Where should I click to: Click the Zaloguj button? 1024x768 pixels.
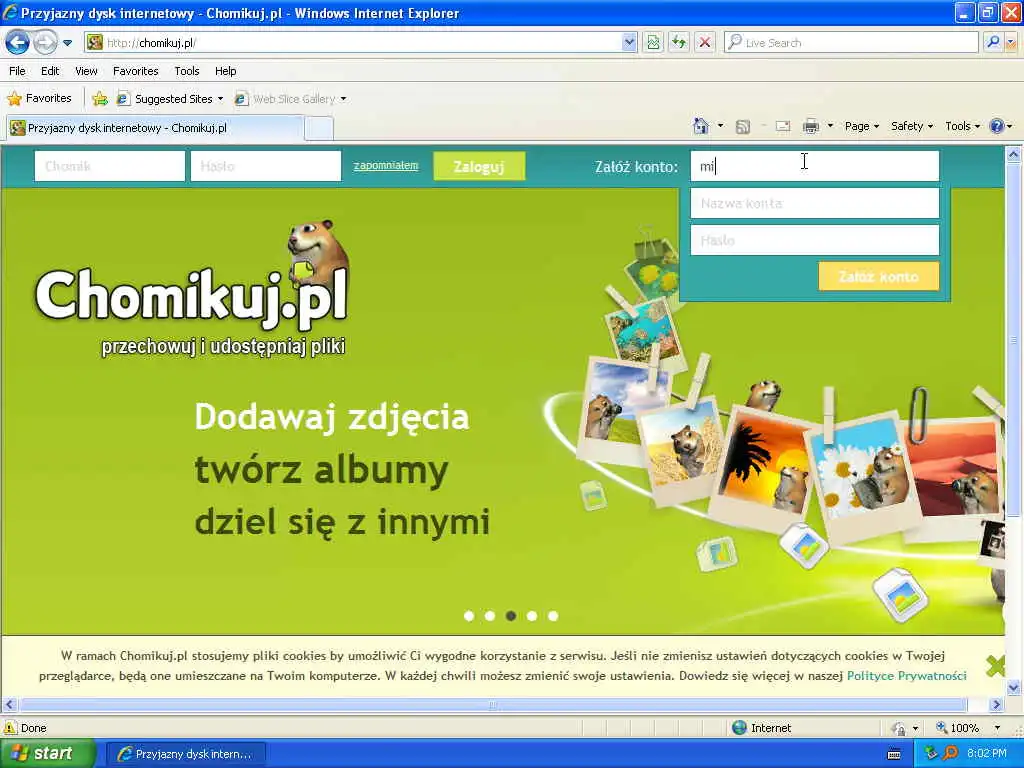(479, 166)
